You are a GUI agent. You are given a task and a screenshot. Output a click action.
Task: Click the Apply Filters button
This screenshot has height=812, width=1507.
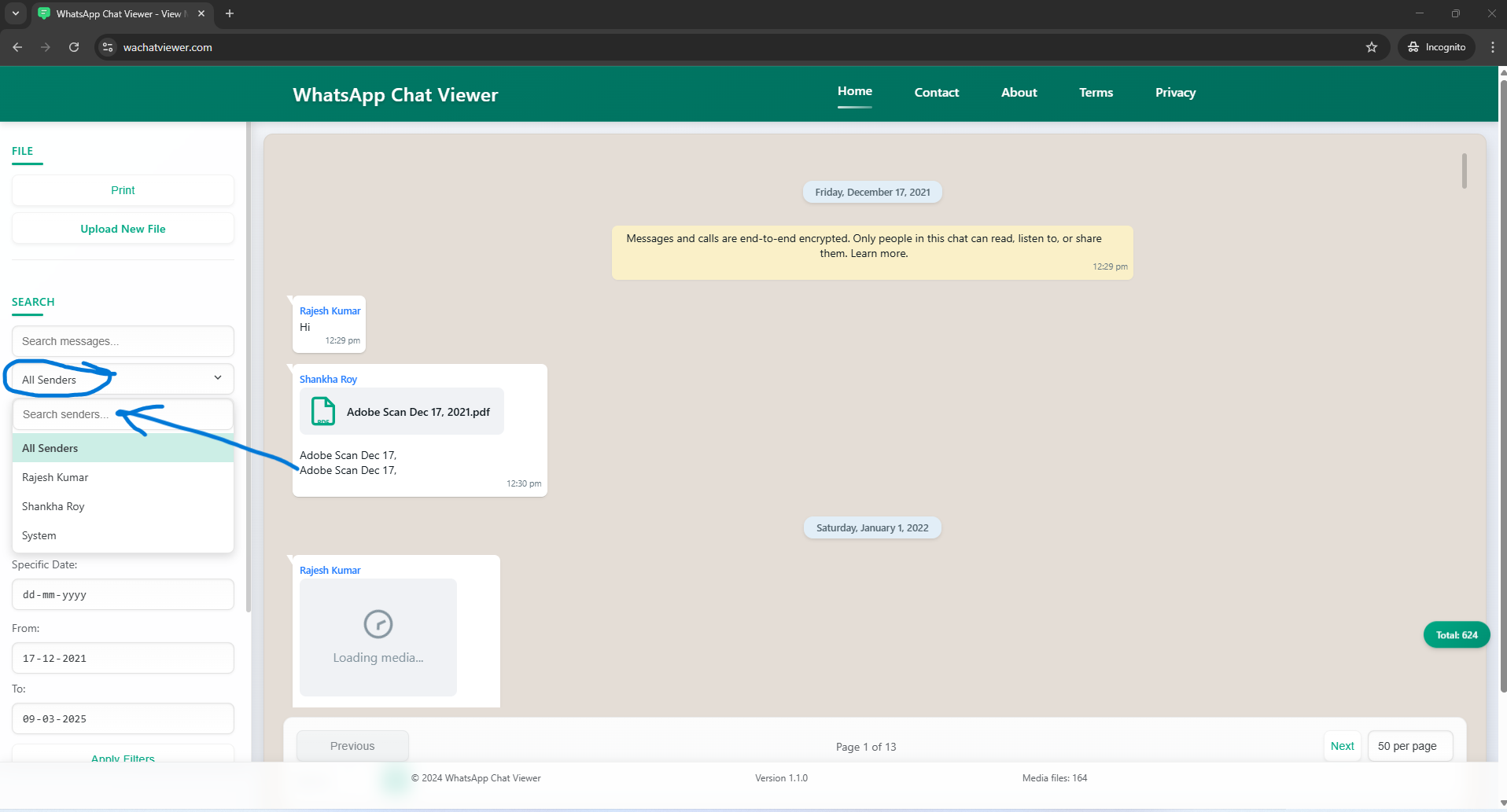pos(123,756)
